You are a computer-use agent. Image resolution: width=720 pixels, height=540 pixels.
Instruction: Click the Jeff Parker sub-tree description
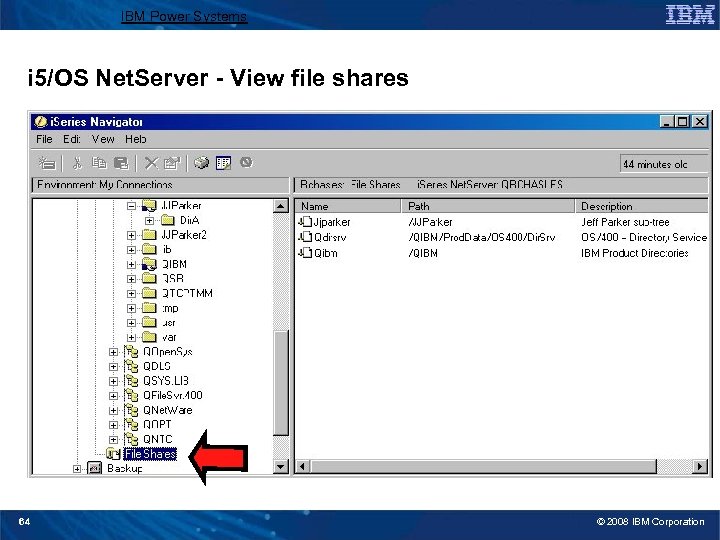[625, 222]
